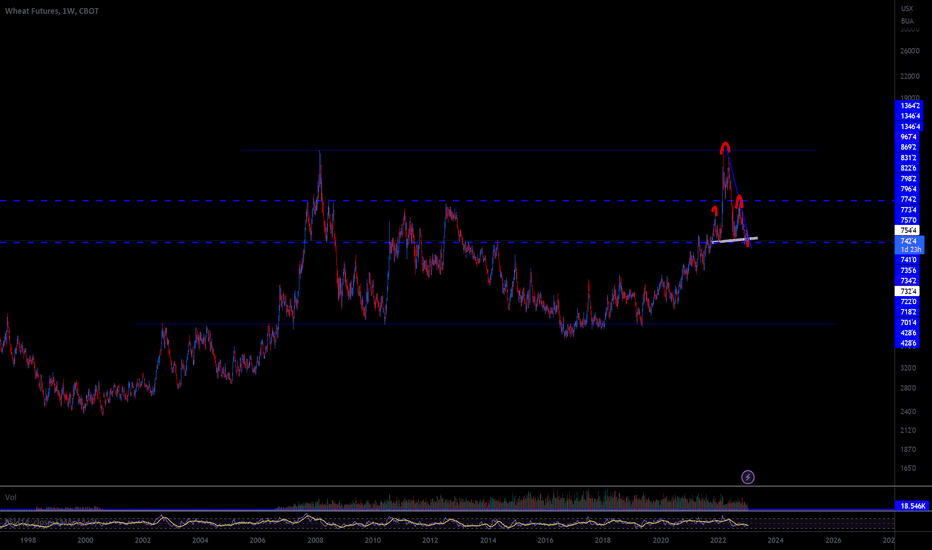Image resolution: width=932 pixels, height=550 pixels.
Task: Click the 822'6 price label
Action: pos(908,168)
